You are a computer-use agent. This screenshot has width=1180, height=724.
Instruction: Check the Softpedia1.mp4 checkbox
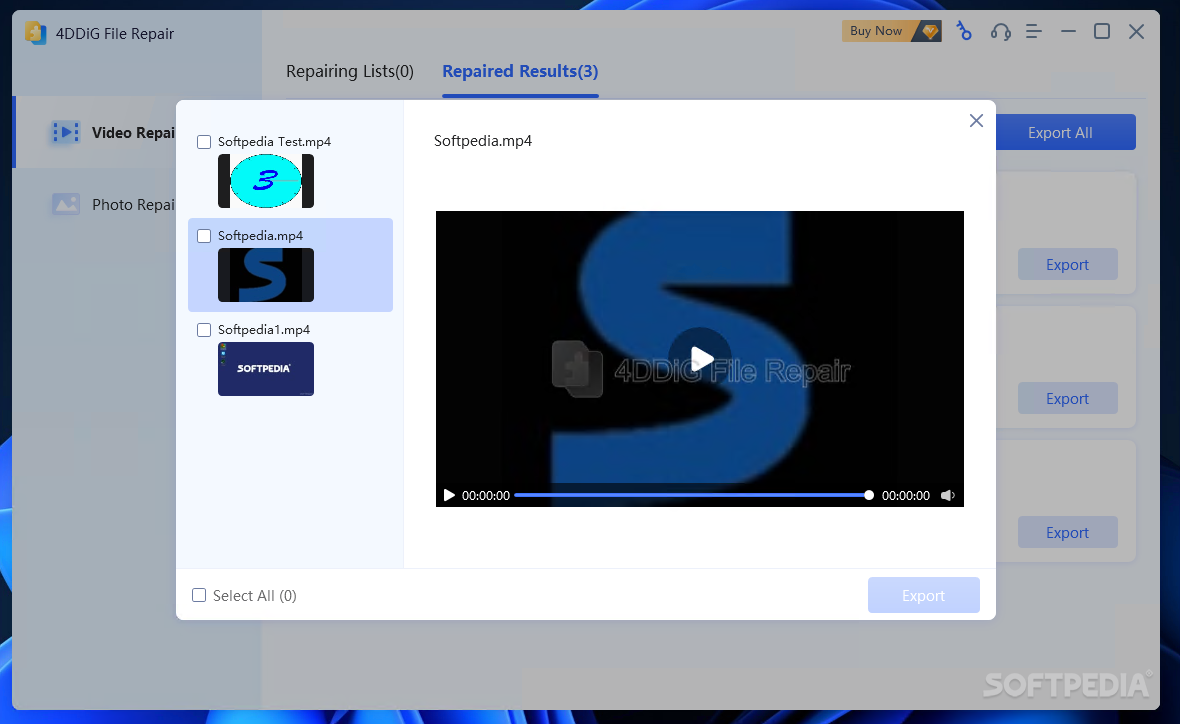204,330
